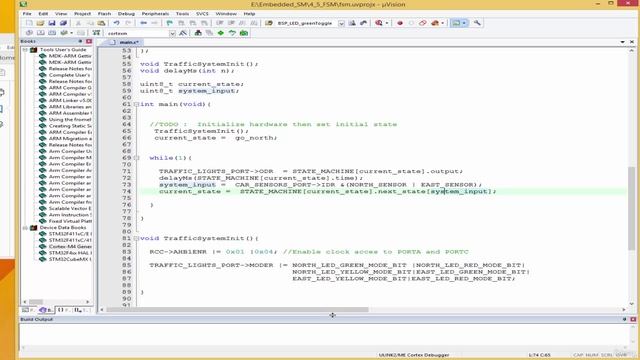Image resolution: width=640 pixels, height=360 pixels.
Task: Close the Build Output panel
Action: coord(633,319)
